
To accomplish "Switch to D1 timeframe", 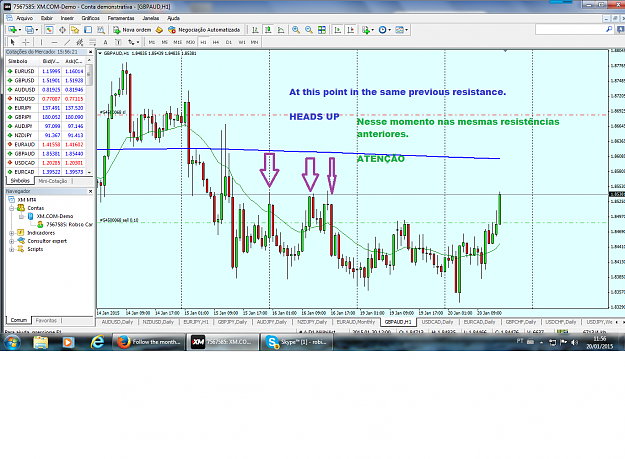I will [x=229, y=42].
